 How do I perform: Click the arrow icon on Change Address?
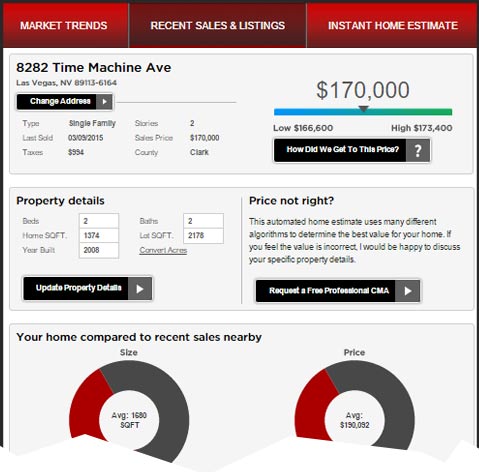pos(104,101)
